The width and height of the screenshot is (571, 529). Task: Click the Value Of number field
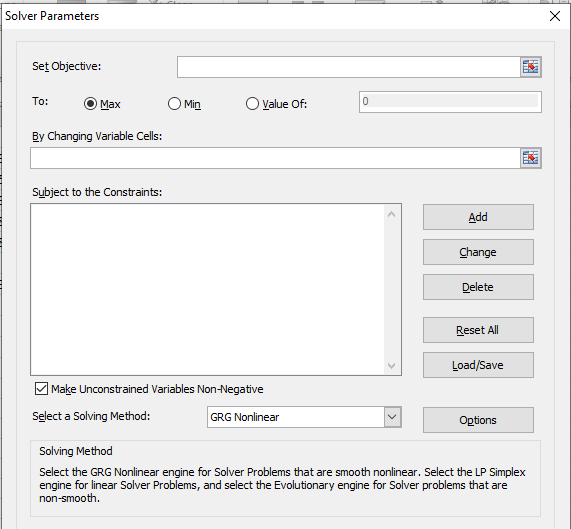pos(450,102)
